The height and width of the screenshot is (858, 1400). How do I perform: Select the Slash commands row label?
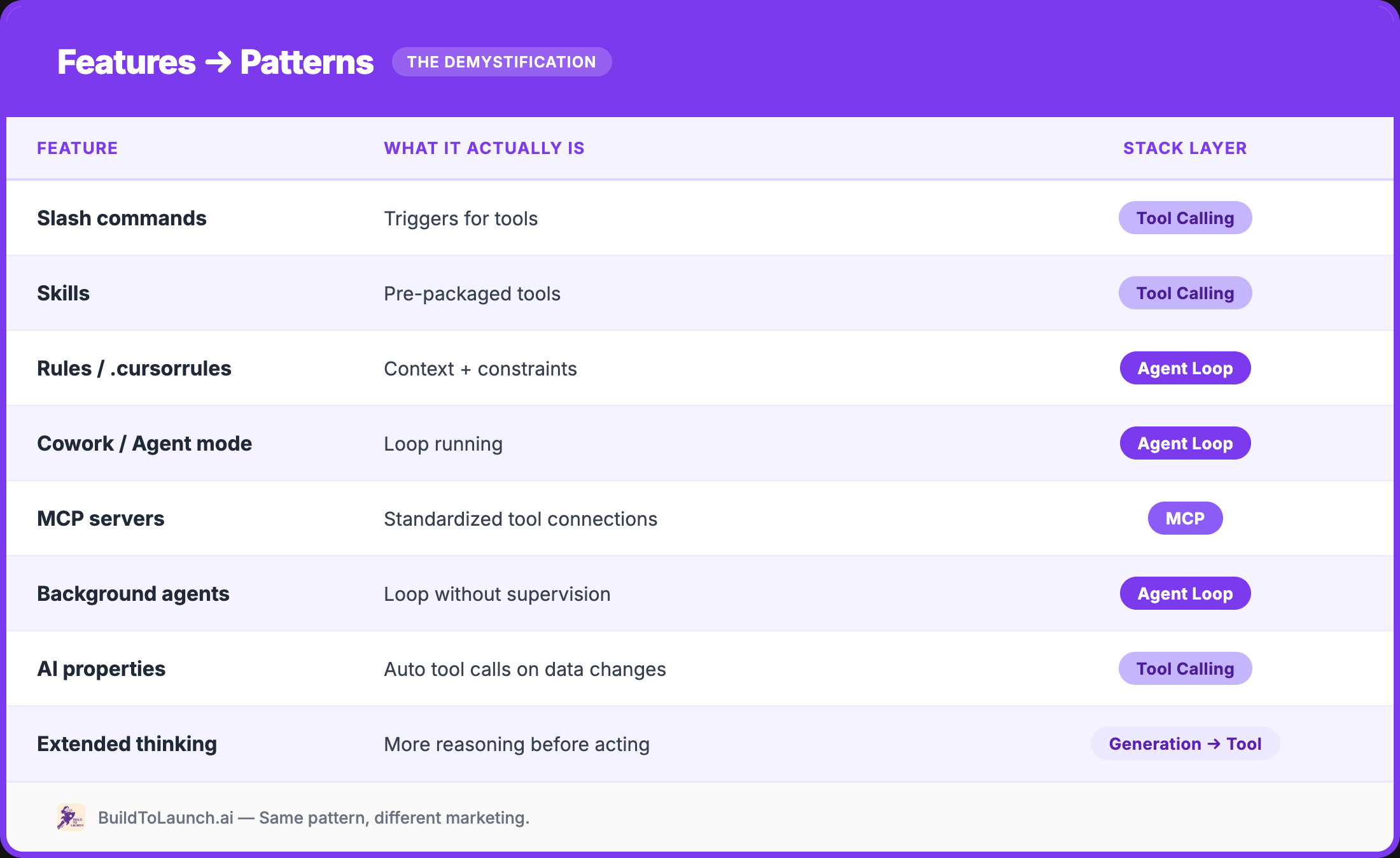(122, 218)
